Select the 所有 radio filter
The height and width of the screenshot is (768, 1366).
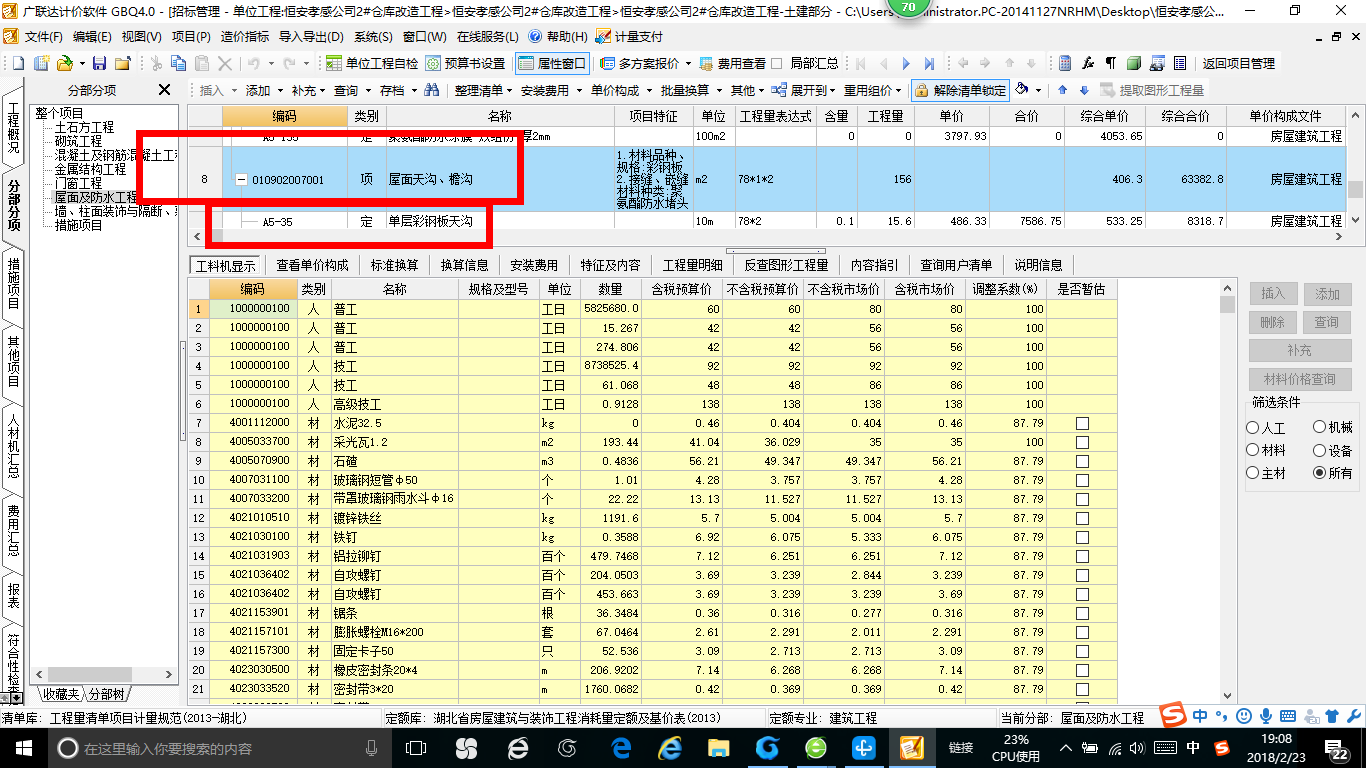click(x=1319, y=473)
